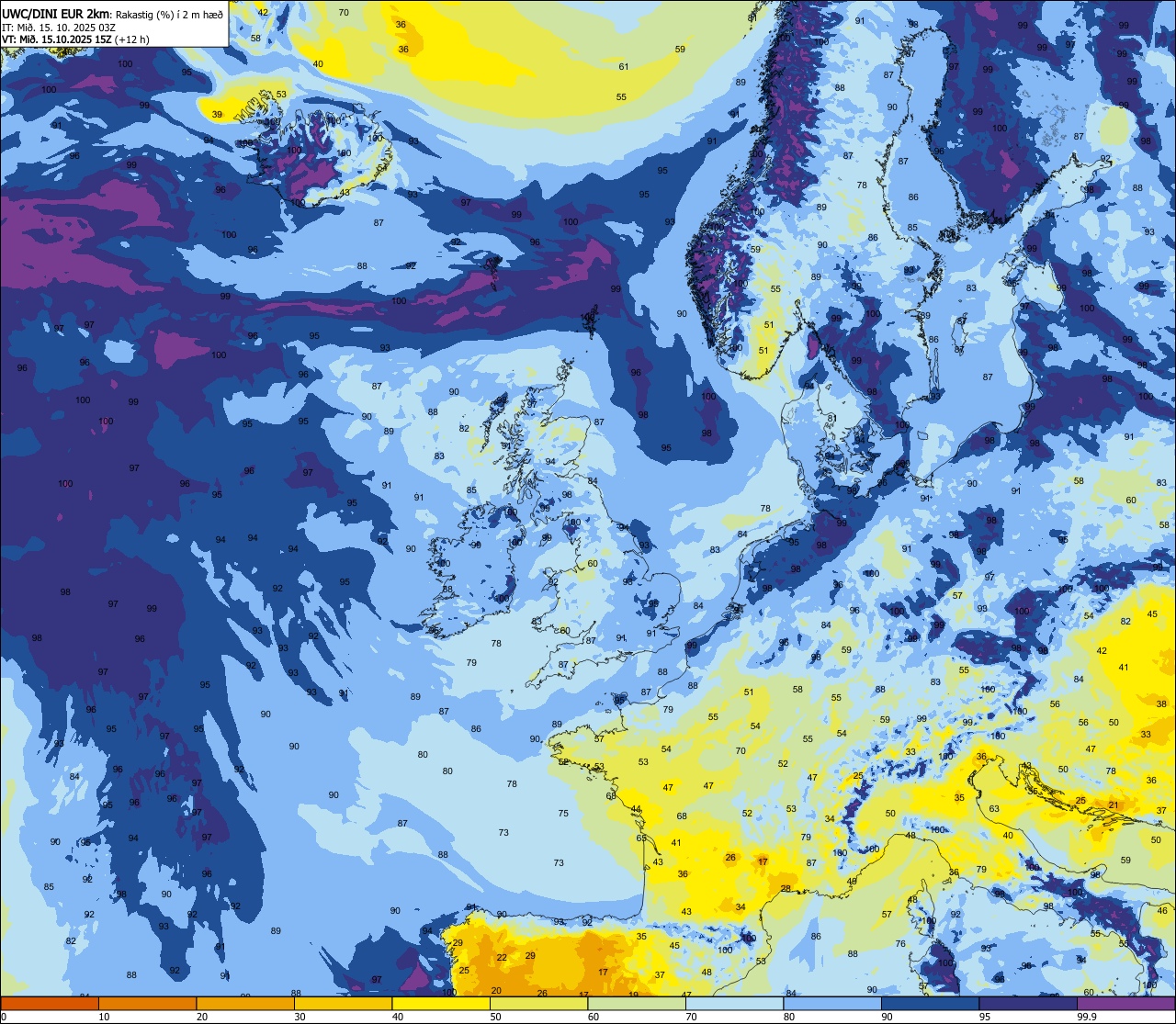Click the legend tick label 95
The image size is (1176, 1024).
click(985, 1017)
